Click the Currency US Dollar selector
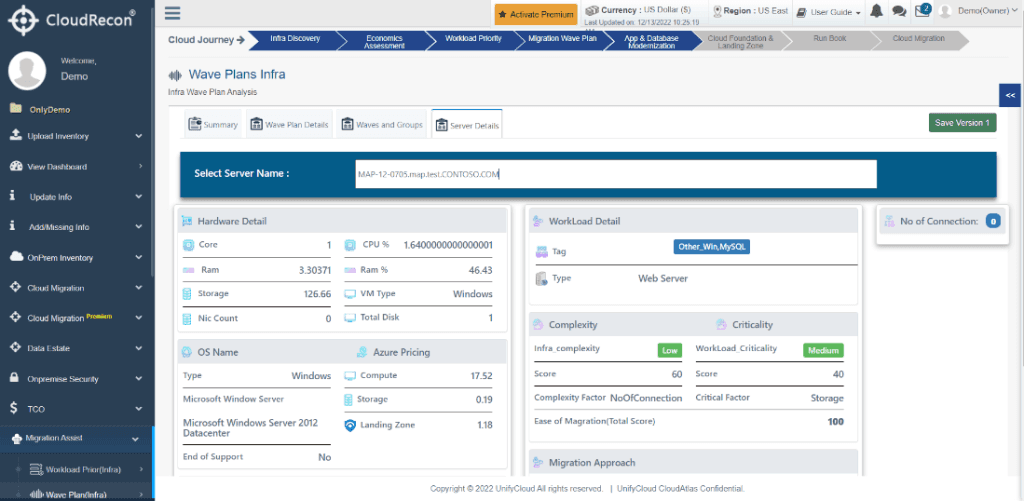This screenshot has height=501, width=1024. pyautogui.click(x=639, y=10)
